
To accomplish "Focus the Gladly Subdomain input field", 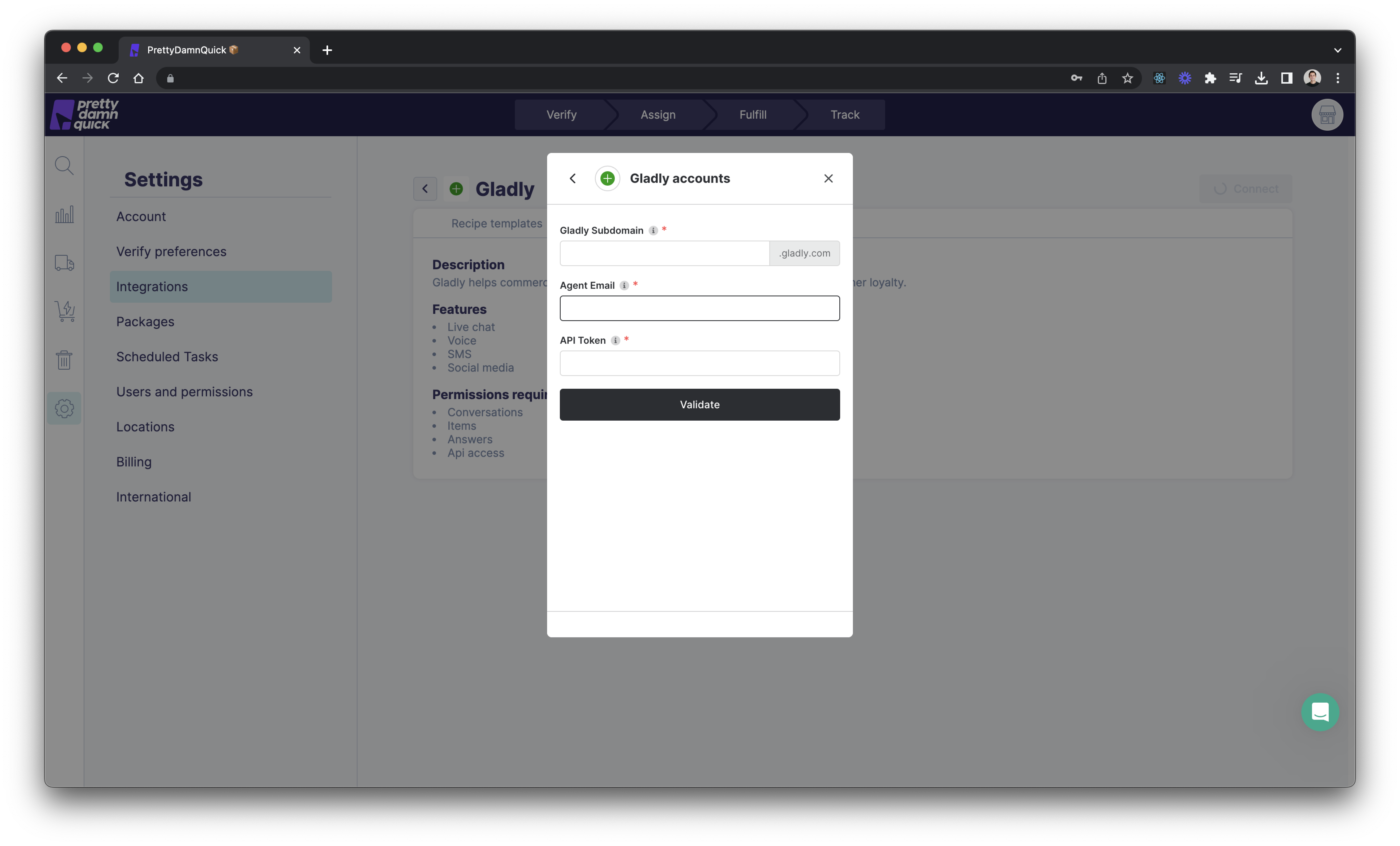I will [x=664, y=253].
